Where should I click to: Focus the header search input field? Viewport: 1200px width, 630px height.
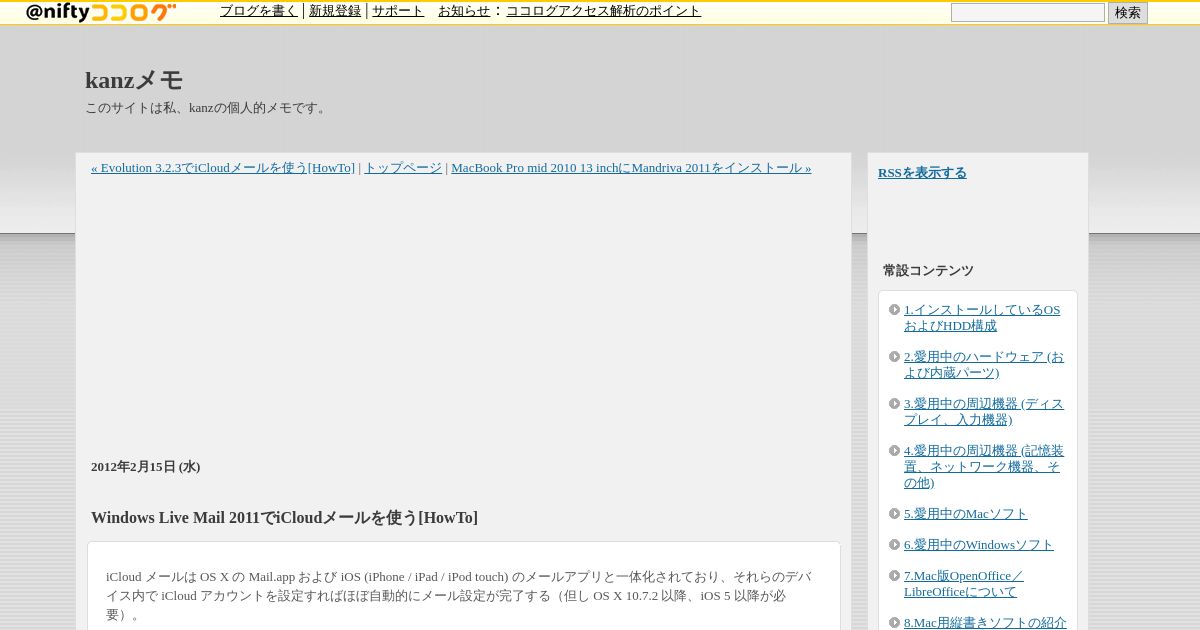1027,12
